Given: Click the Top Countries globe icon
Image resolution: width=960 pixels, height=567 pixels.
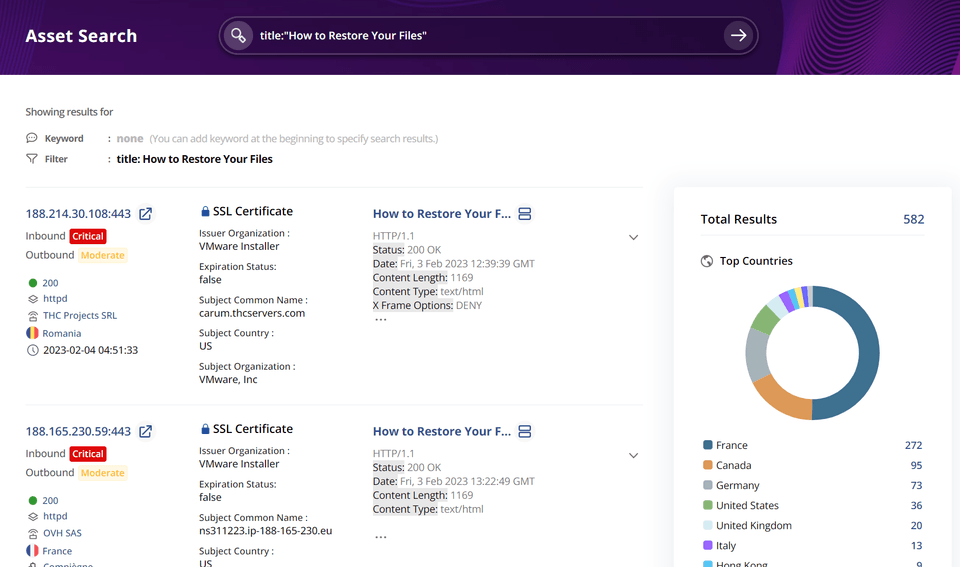Looking at the screenshot, I should coord(707,261).
